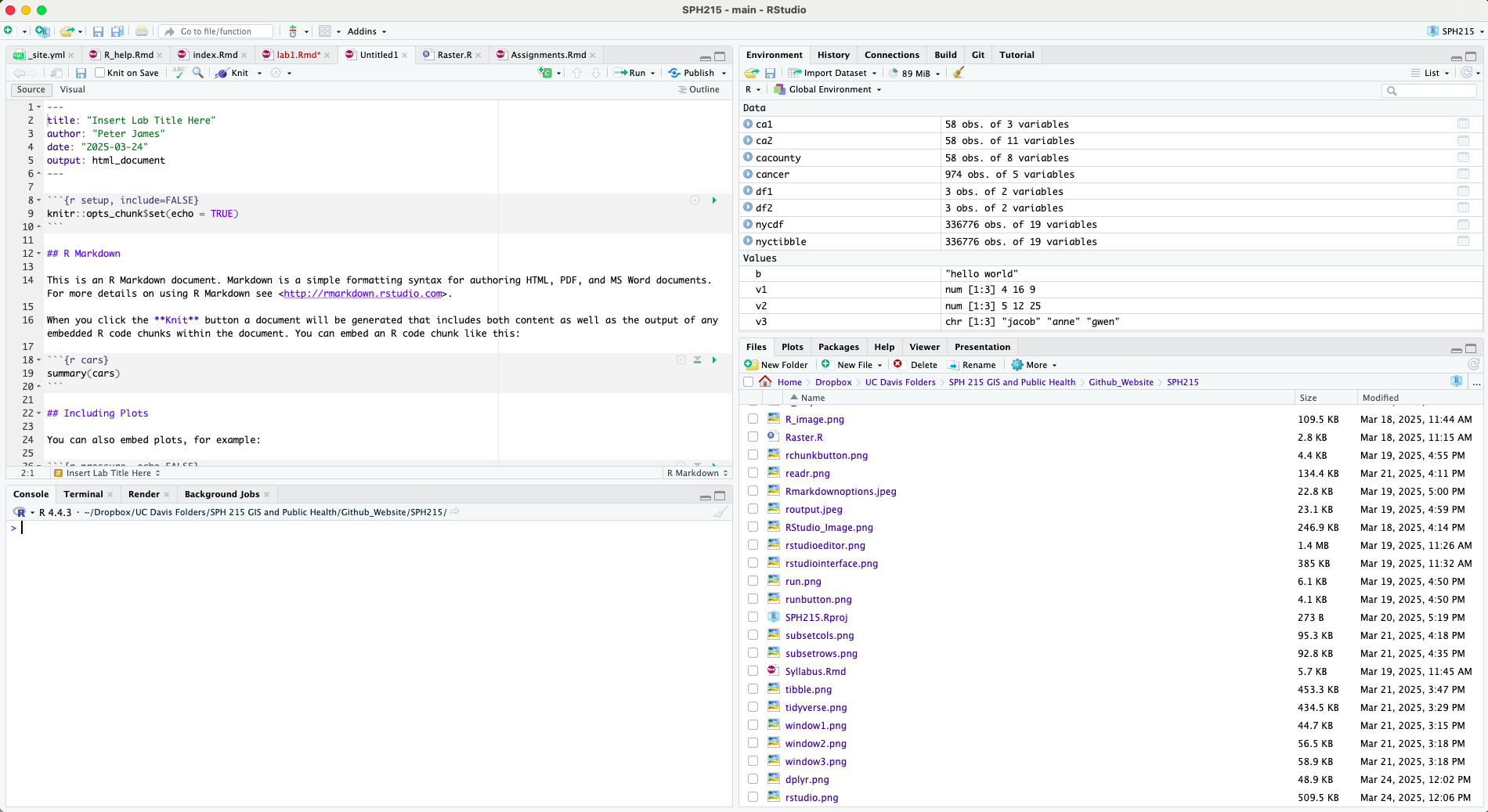Clear workspace objects with the broom icon
Image resolution: width=1488 pixels, height=812 pixels.
(958, 73)
